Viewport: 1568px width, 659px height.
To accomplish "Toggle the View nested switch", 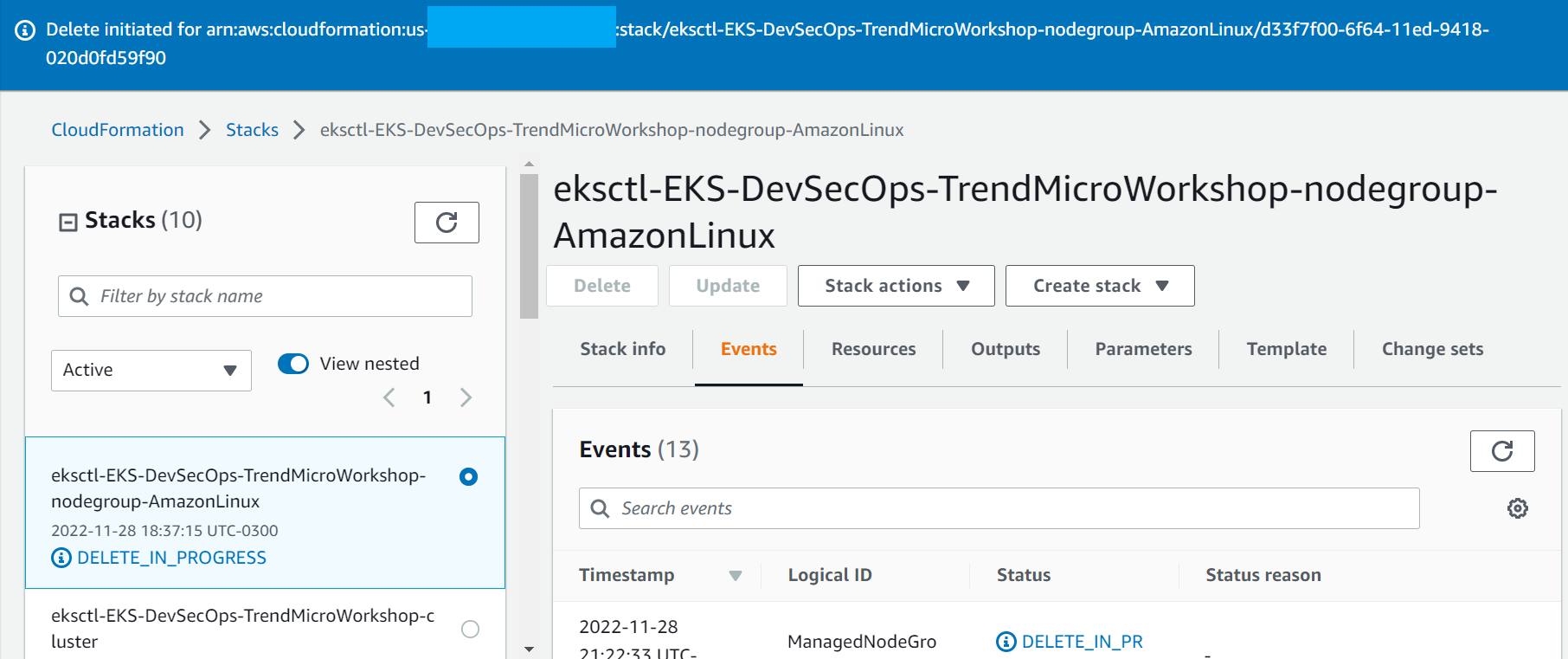I will click(x=293, y=364).
